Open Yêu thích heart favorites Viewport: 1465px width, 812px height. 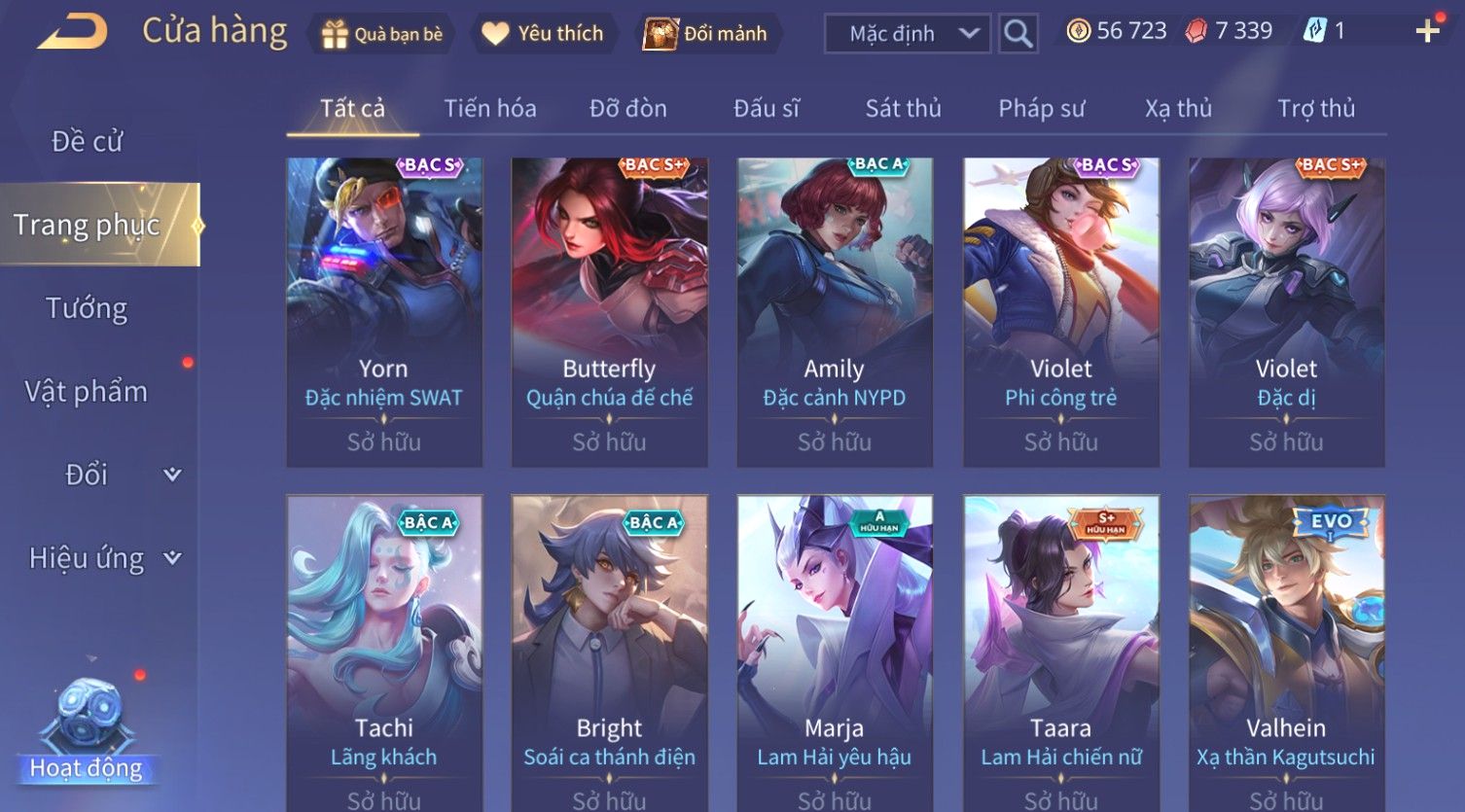coord(495,34)
